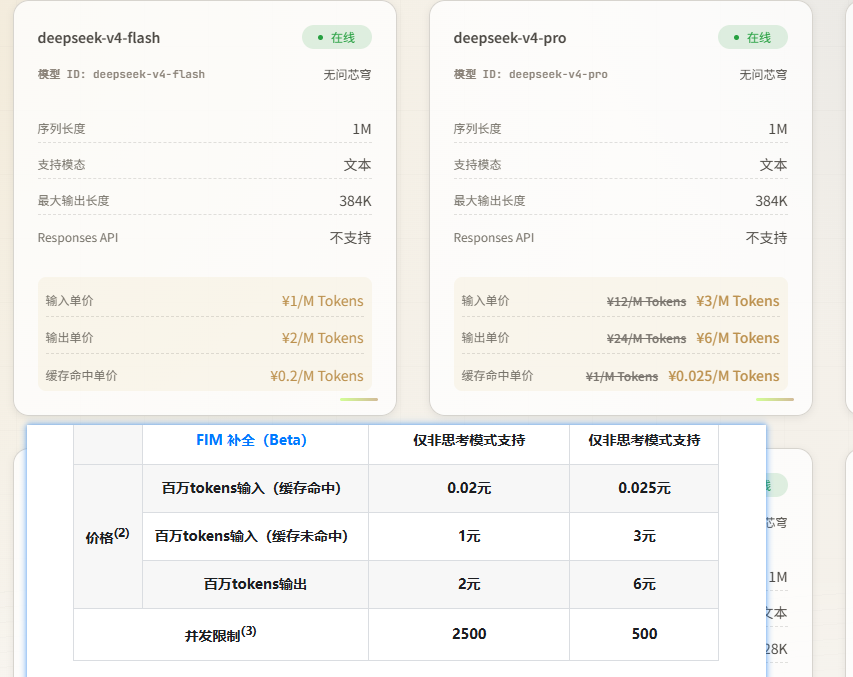Screen dimensions: 853x677
Task: Click 最大输出长度 384K on flash card
Action: click(355, 201)
